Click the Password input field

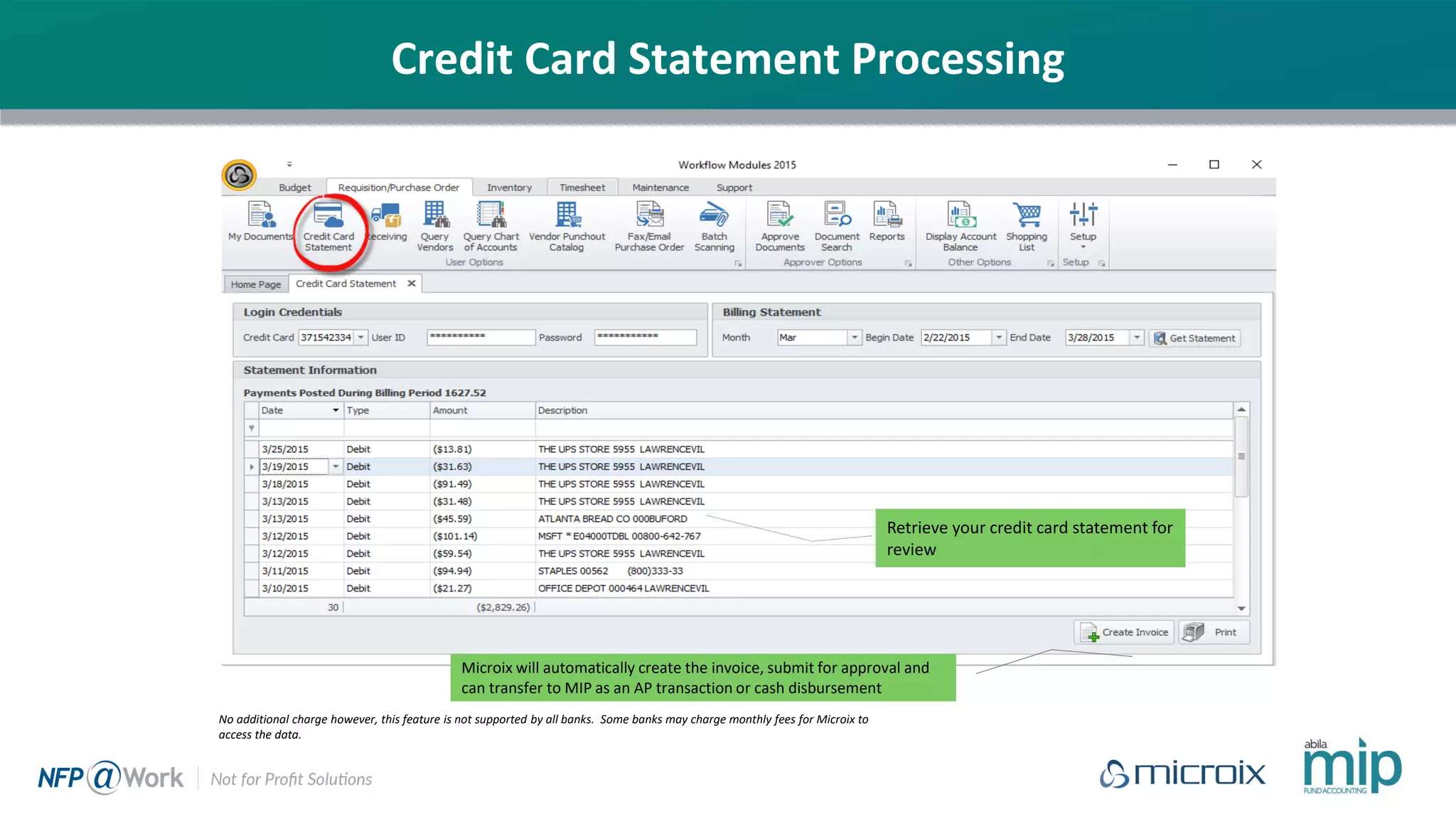tap(645, 338)
